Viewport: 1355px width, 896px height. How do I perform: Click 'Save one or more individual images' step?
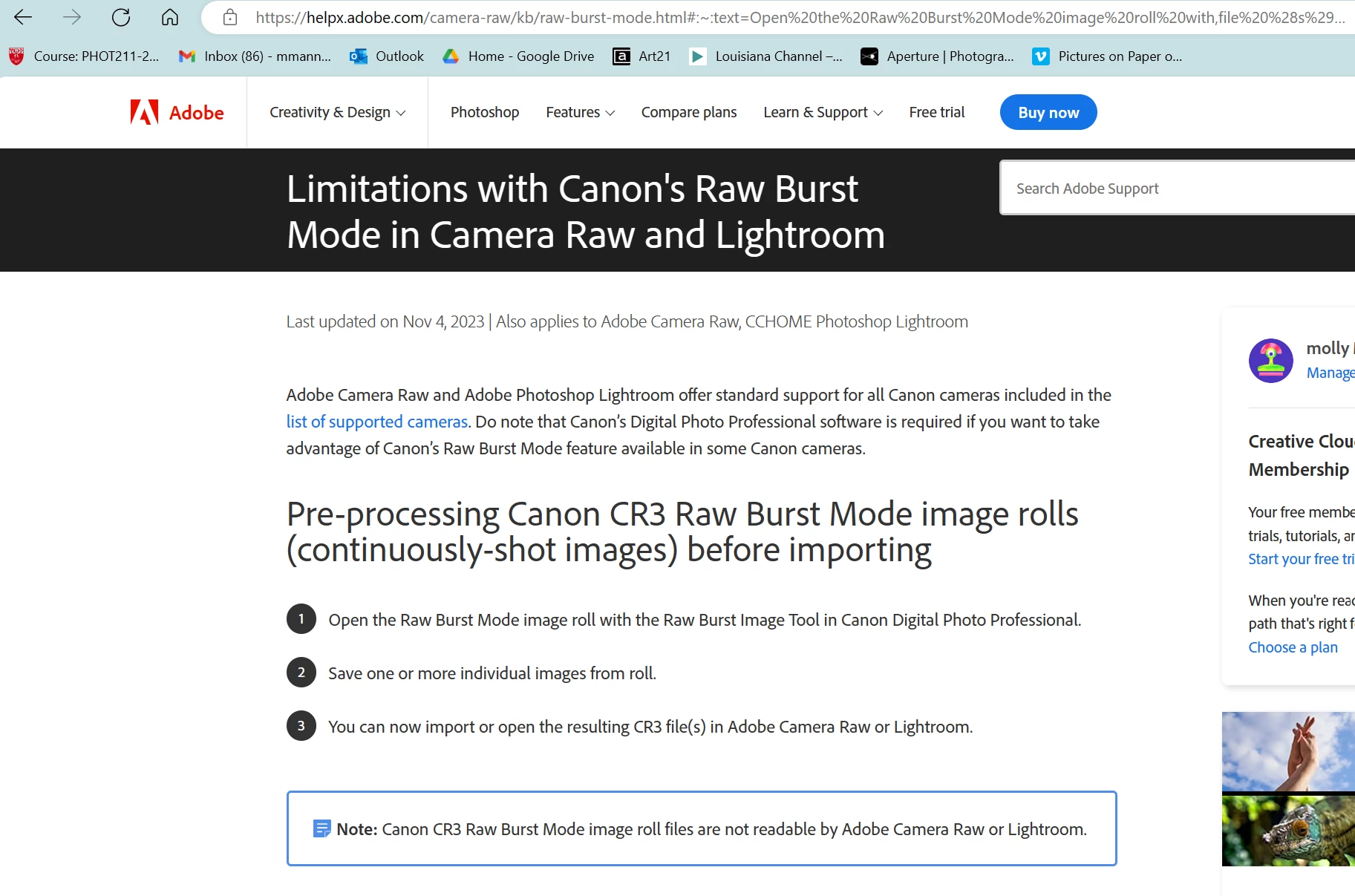click(x=492, y=673)
